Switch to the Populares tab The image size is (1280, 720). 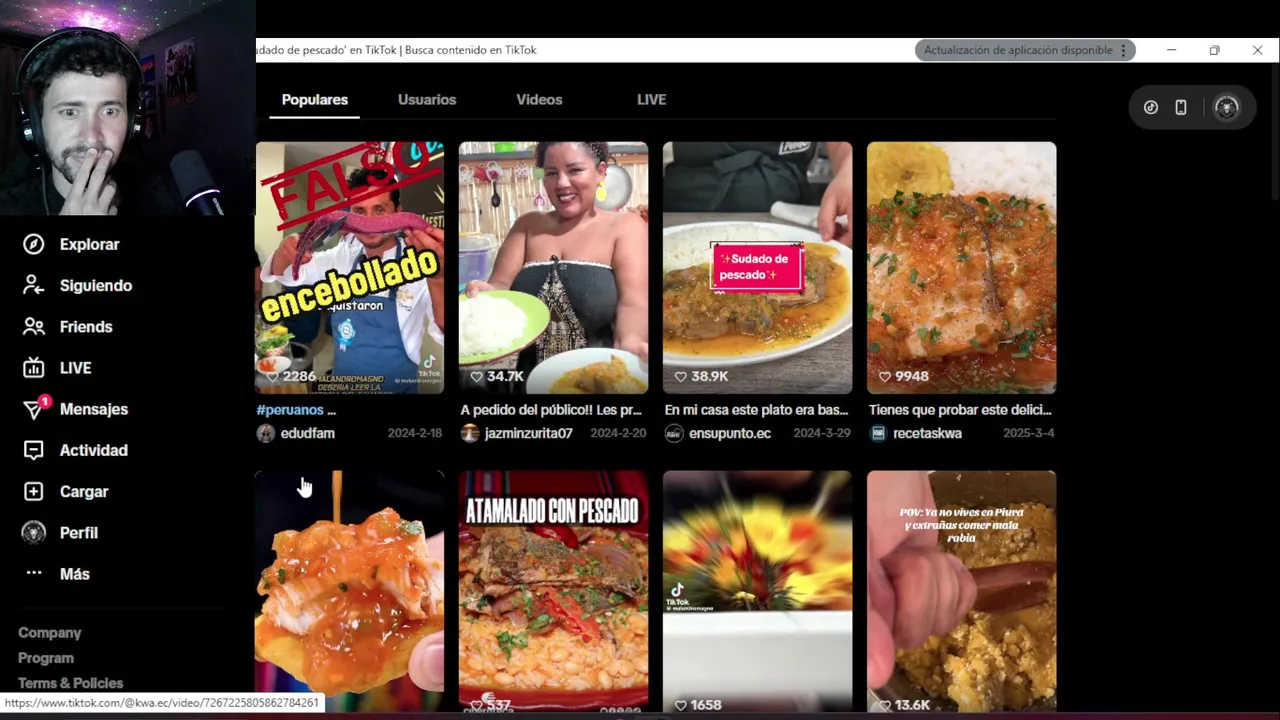pos(315,99)
